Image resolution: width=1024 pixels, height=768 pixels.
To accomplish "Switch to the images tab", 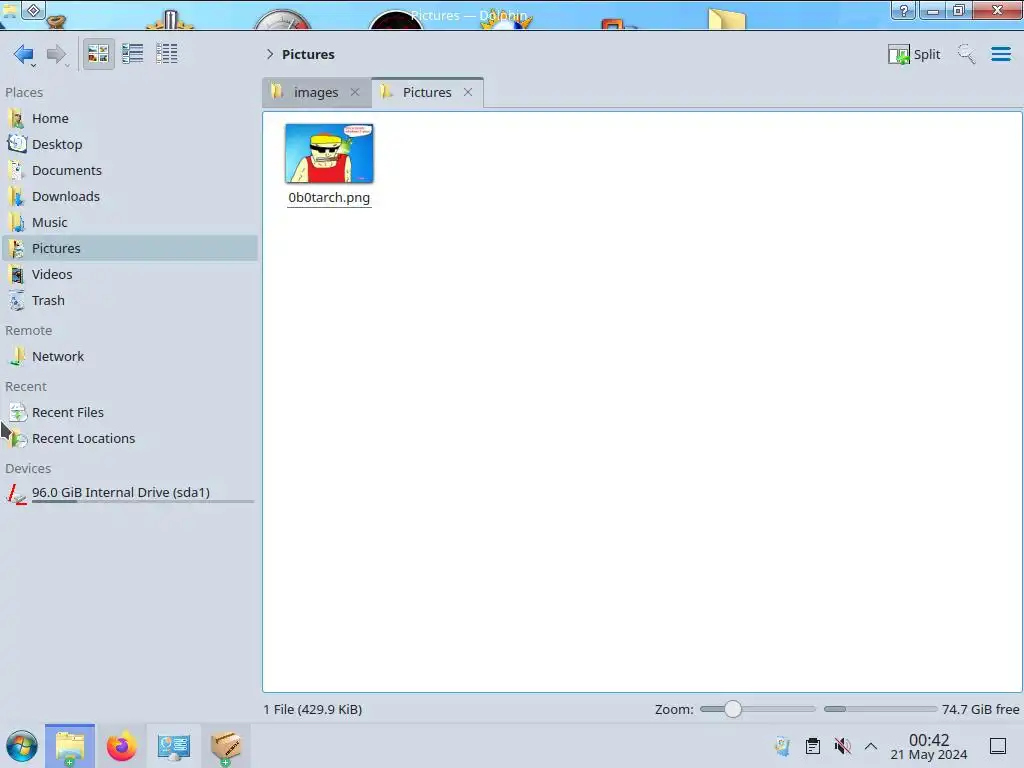I will [x=316, y=92].
